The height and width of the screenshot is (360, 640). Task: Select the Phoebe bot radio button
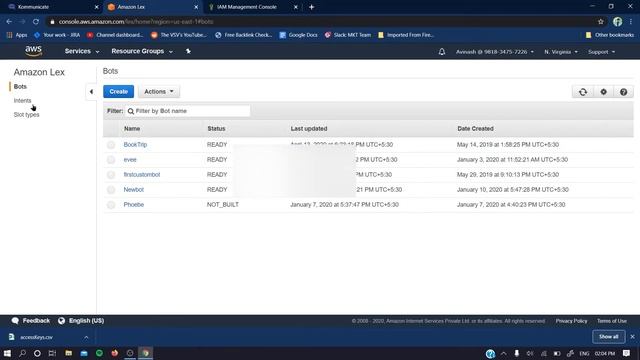111,205
